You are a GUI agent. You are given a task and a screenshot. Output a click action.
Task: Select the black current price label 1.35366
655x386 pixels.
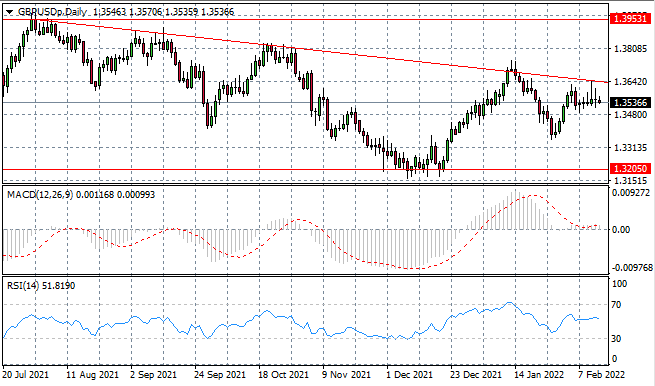(x=630, y=102)
